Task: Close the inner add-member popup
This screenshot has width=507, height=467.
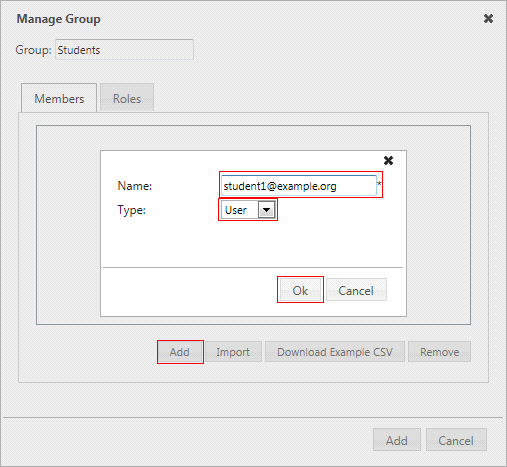Action: [388, 161]
